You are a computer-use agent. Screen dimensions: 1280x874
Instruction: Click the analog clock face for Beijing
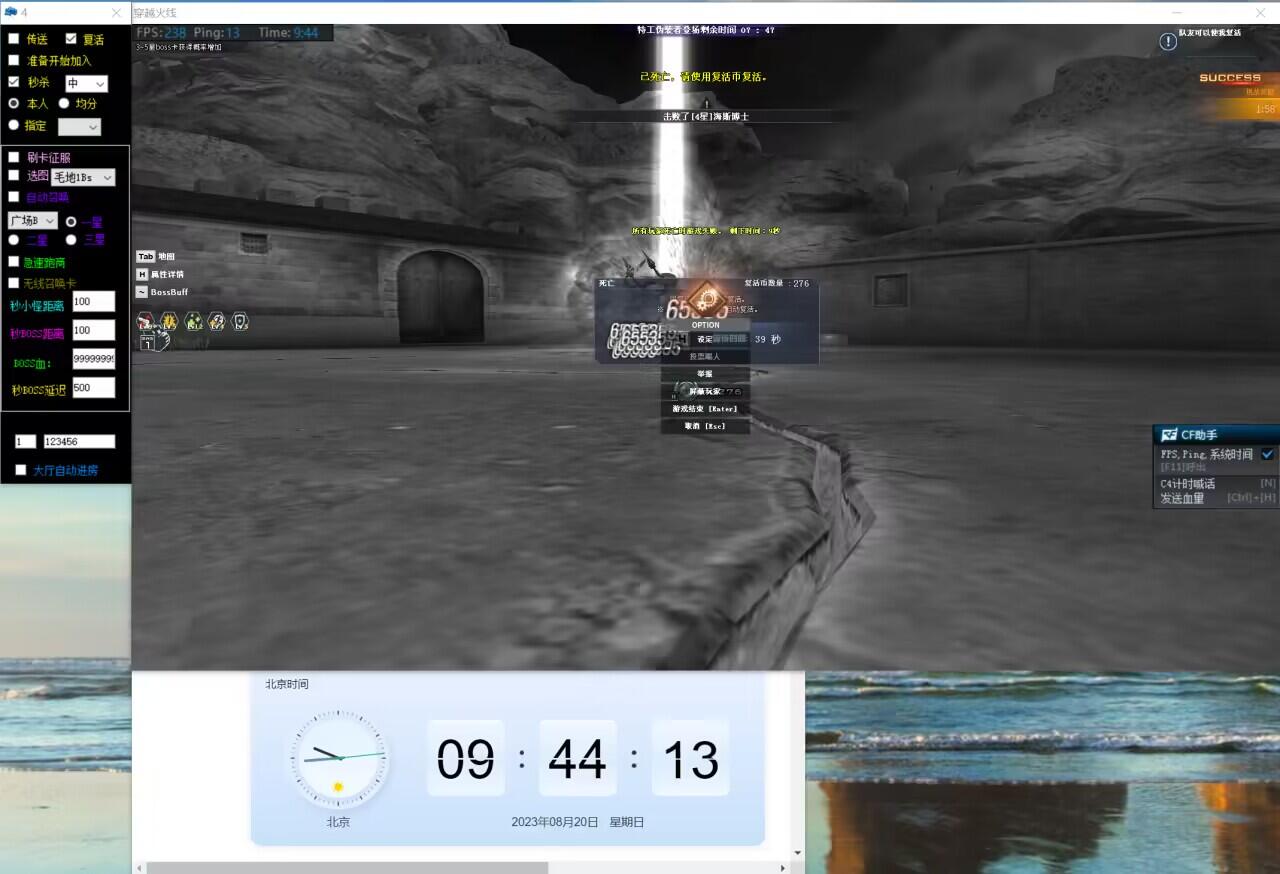[338, 759]
